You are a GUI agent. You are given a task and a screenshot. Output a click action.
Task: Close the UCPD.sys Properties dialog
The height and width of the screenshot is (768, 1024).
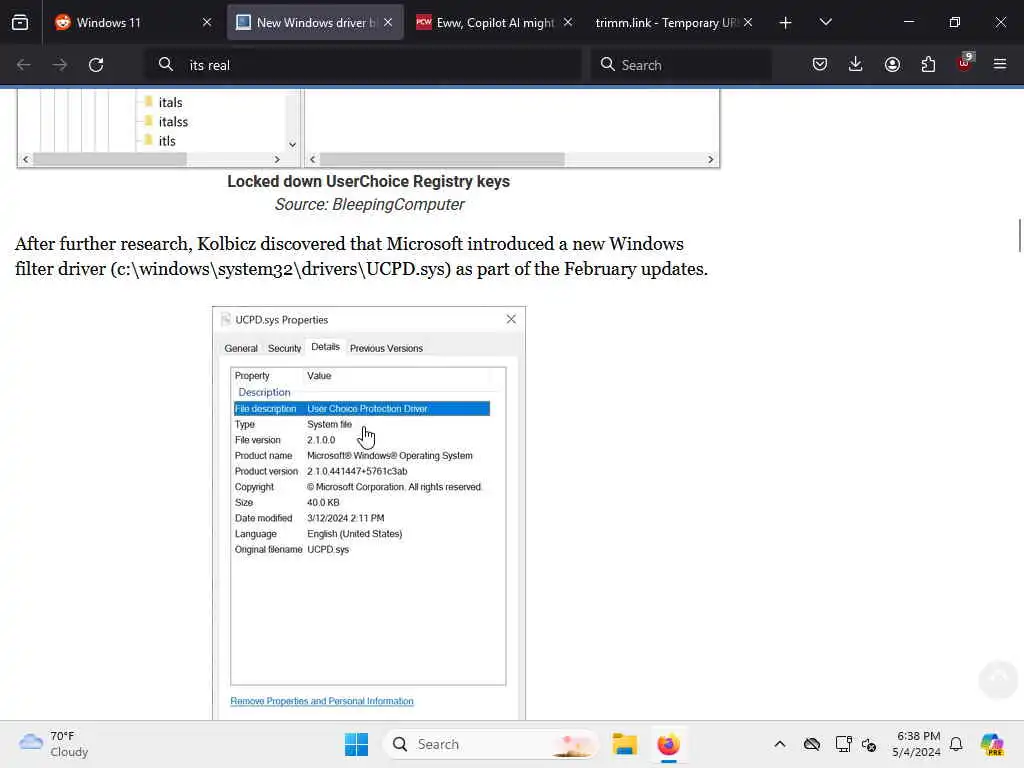[x=511, y=319]
